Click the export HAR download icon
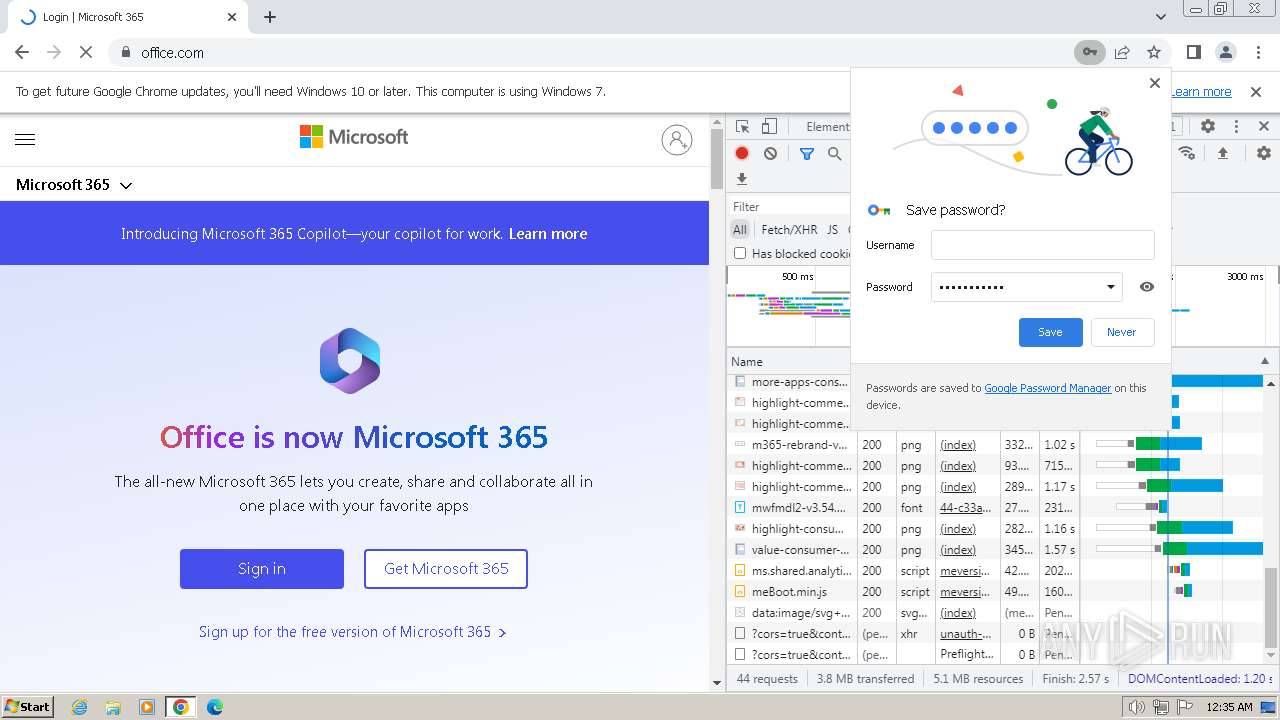This screenshot has height=720, width=1280. [x=742, y=179]
